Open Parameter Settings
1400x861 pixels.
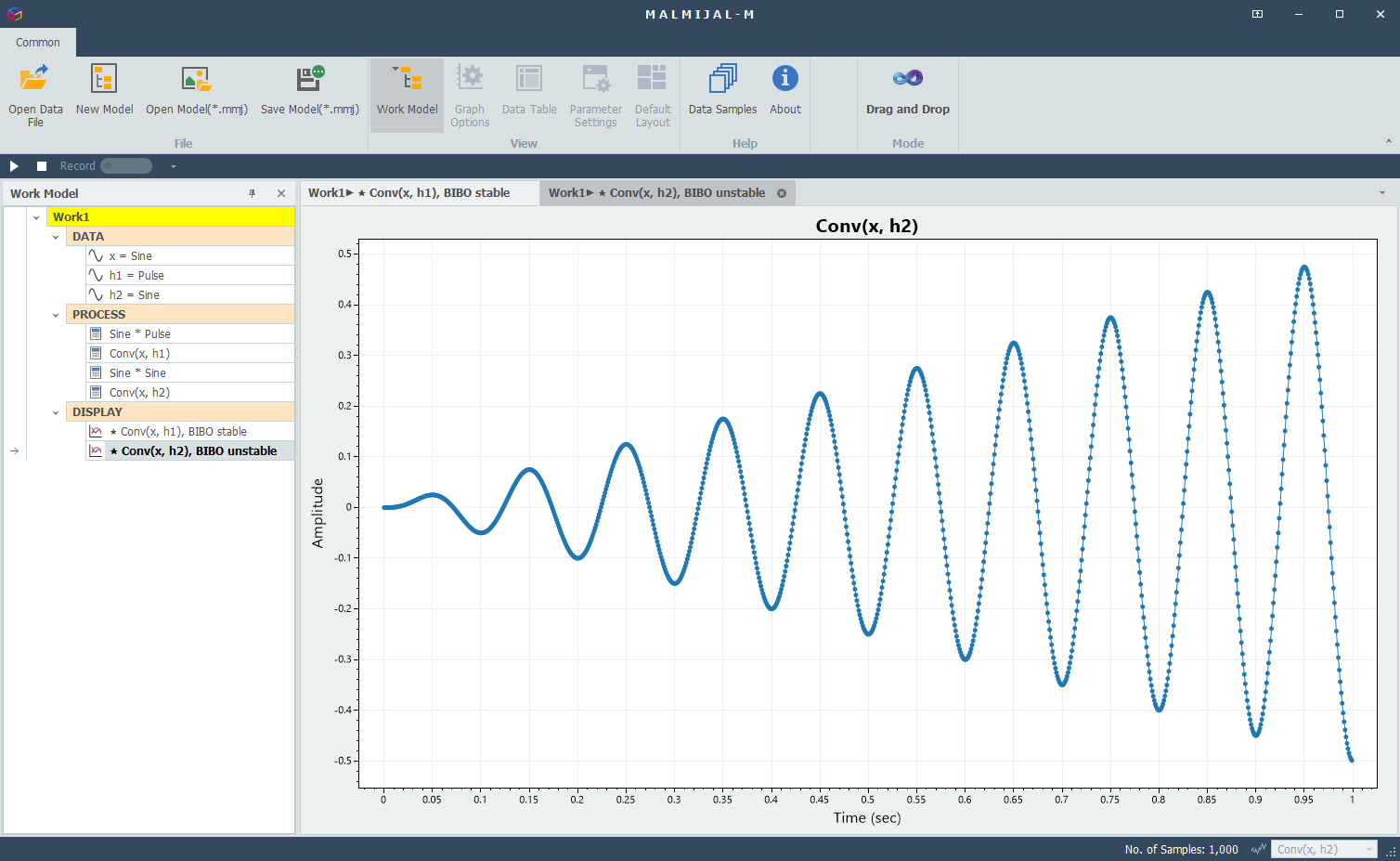pos(595,96)
